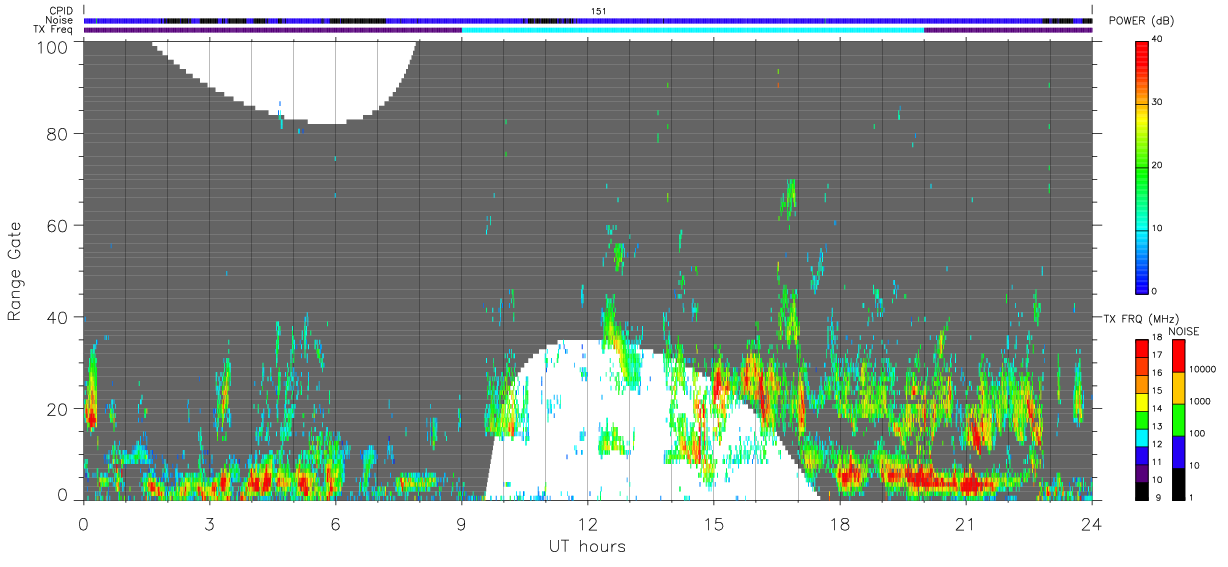Click the NOISE legend title
Viewport: 1228px width, 567px height.
tap(1186, 331)
